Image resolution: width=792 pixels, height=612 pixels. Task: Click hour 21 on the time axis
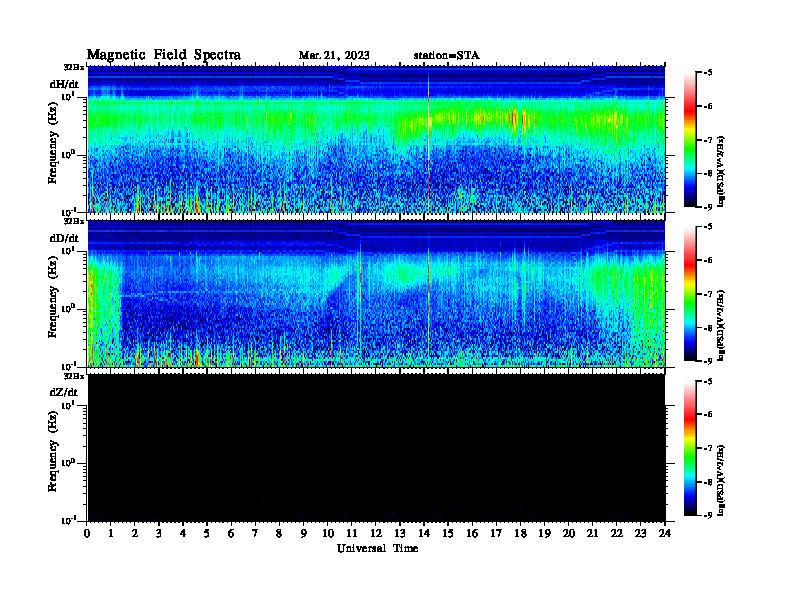point(592,533)
